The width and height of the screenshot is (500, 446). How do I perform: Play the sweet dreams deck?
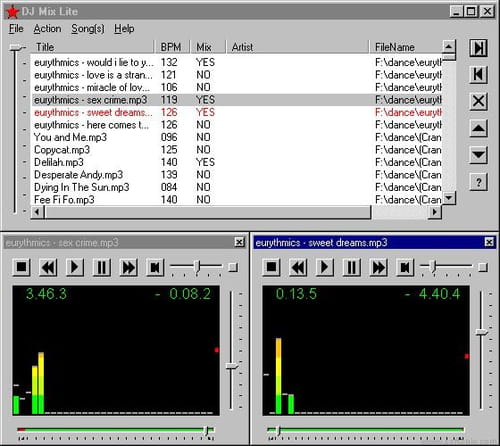[325, 267]
